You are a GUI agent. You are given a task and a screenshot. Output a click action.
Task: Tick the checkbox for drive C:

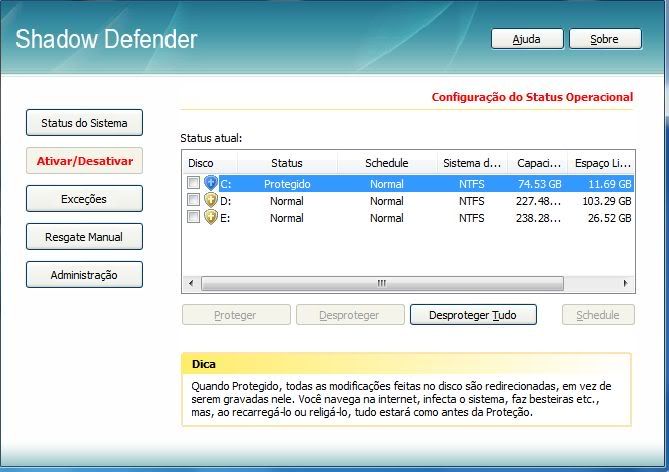193,183
